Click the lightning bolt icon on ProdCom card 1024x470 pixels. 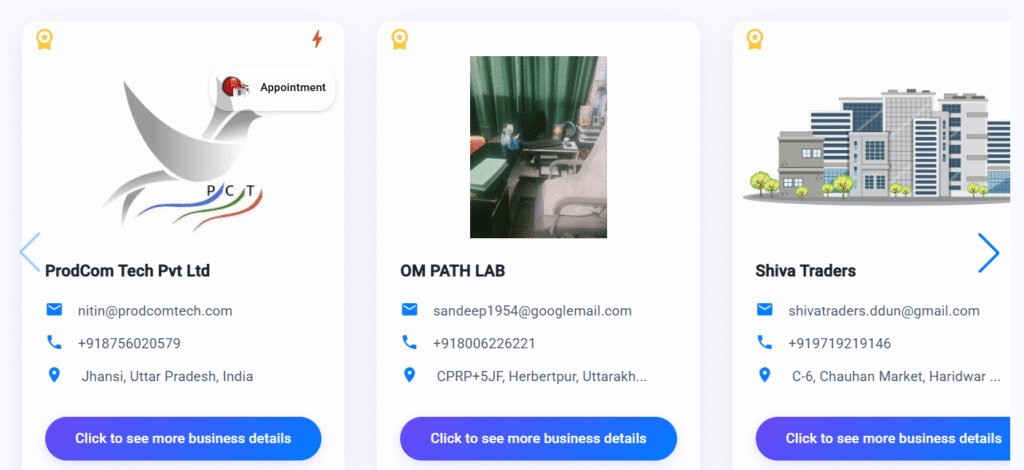pos(317,39)
